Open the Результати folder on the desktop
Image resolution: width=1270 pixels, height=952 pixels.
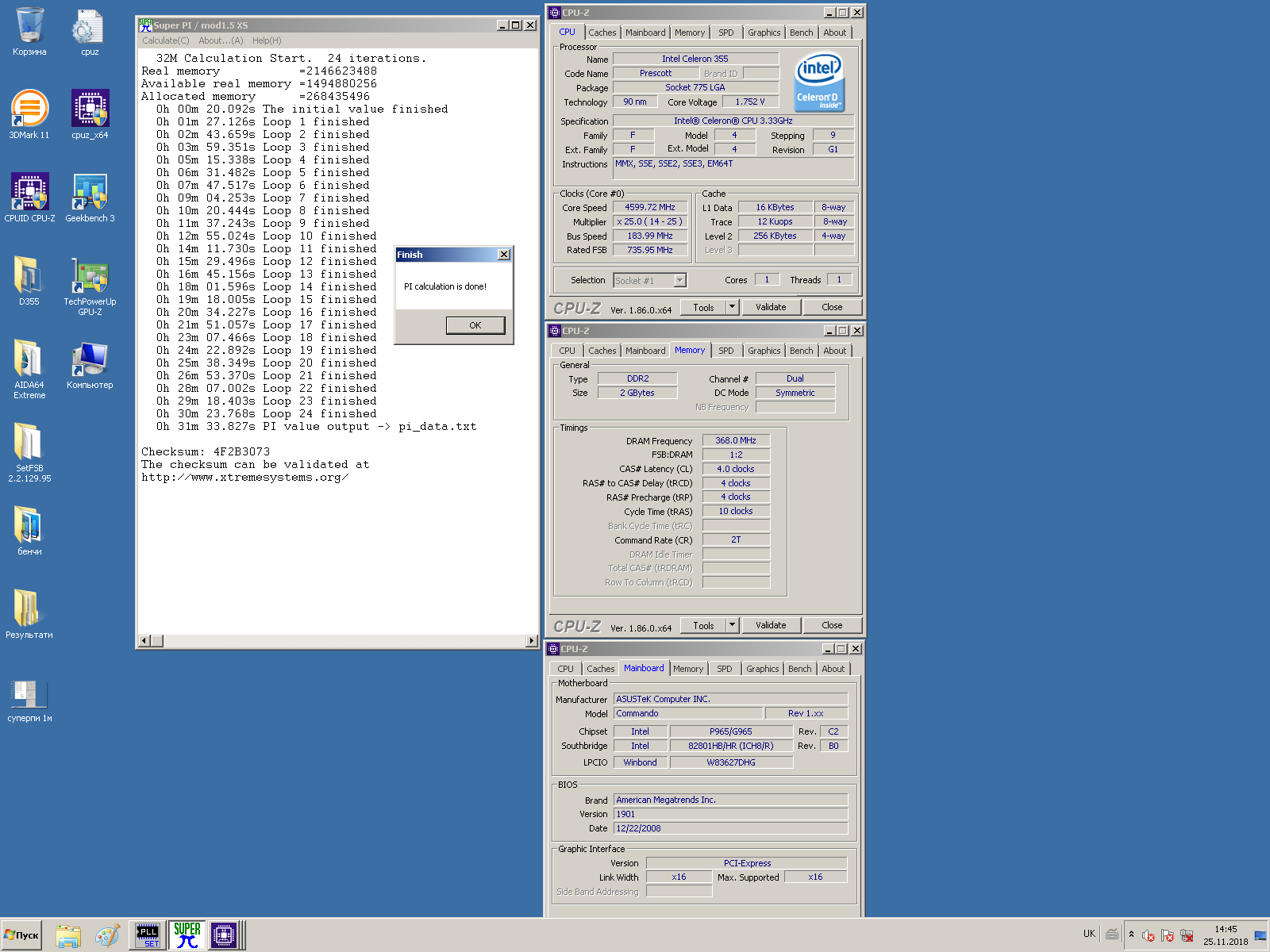(x=29, y=615)
